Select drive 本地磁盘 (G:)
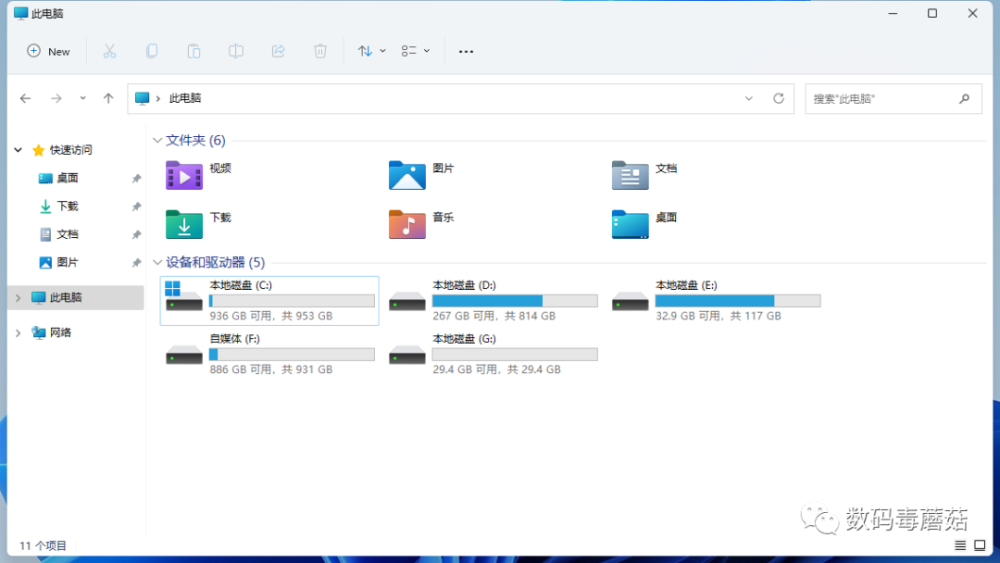Image resolution: width=1000 pixels, height=563 pixels. [x=492, y=354]
